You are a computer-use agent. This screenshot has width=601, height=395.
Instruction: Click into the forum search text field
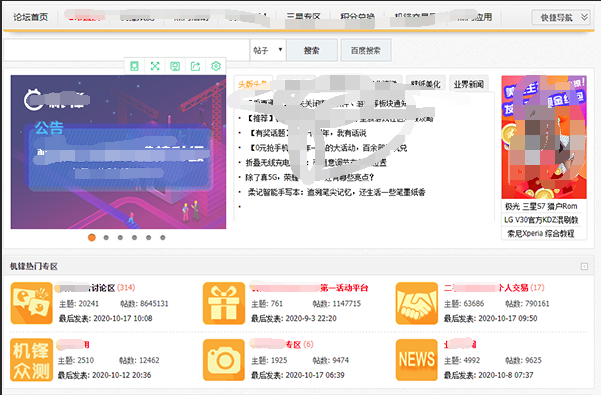[126, 50]
